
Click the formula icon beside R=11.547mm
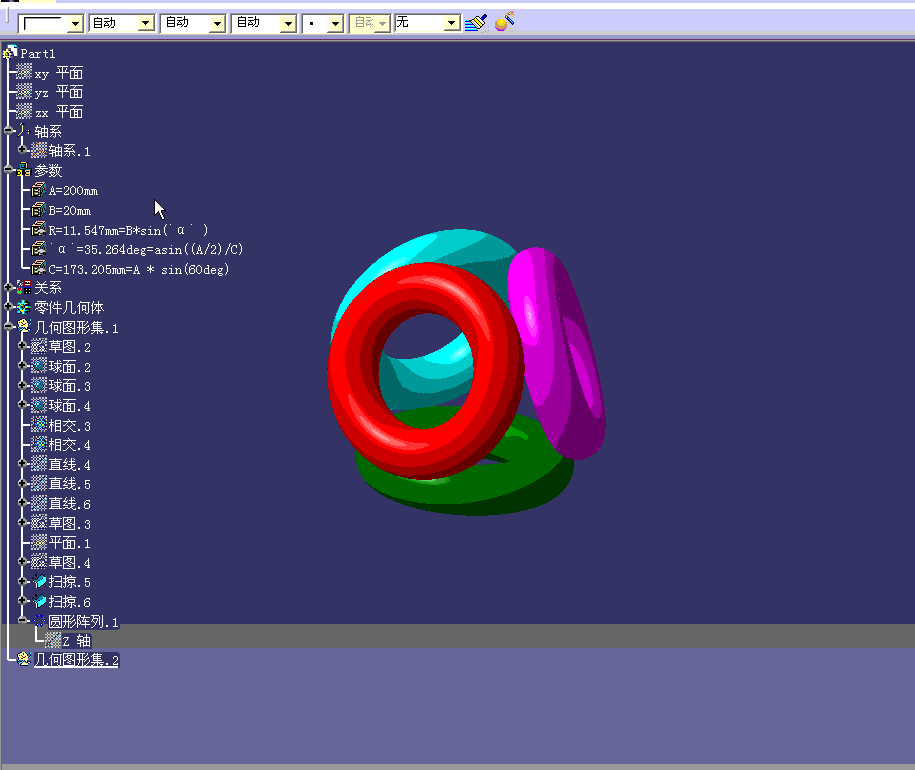(39, 229)
